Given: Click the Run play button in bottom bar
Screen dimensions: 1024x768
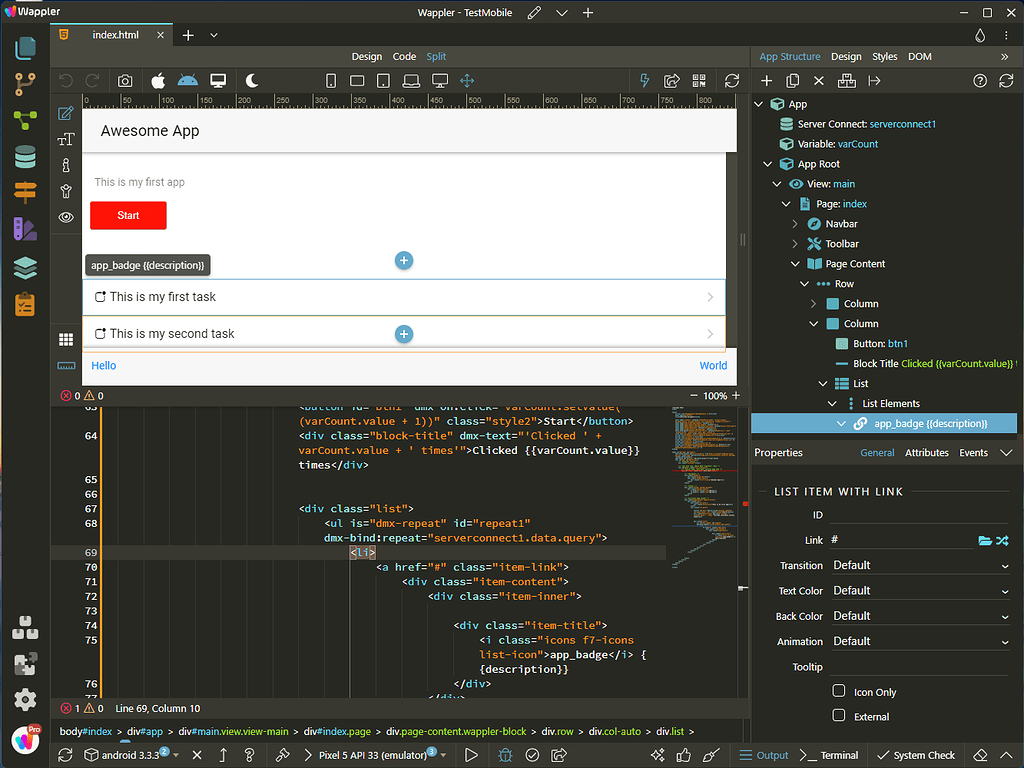Looking at the screenshot, I should [x=470, y=755].
